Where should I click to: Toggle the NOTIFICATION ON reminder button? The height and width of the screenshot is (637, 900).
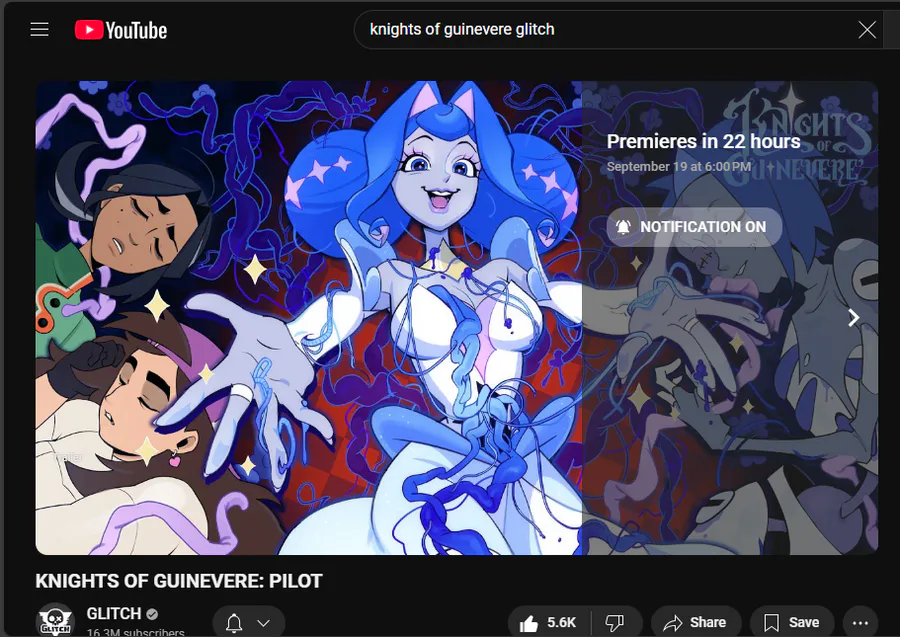coord(694,227)
